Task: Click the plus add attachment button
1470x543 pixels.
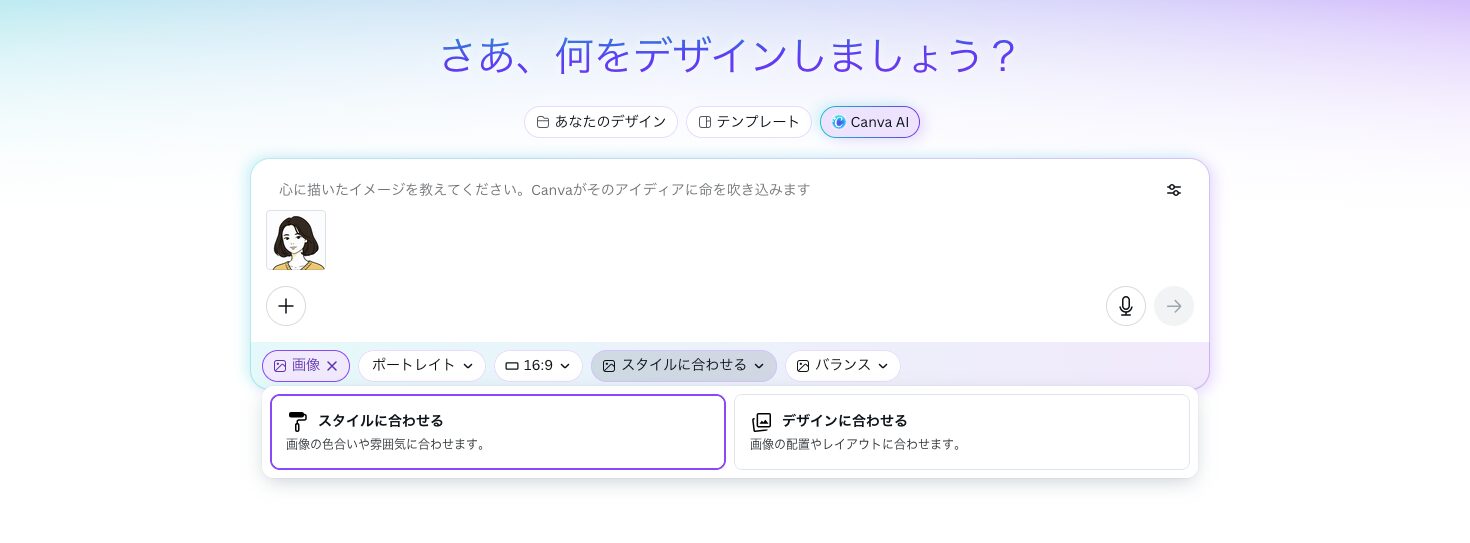Action: [286, 306]
